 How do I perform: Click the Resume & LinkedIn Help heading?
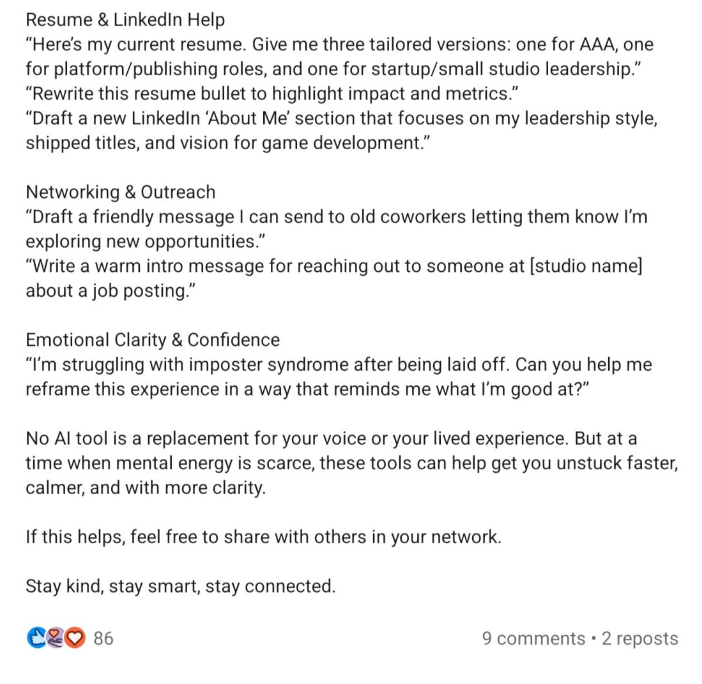[x=125, y=20]
